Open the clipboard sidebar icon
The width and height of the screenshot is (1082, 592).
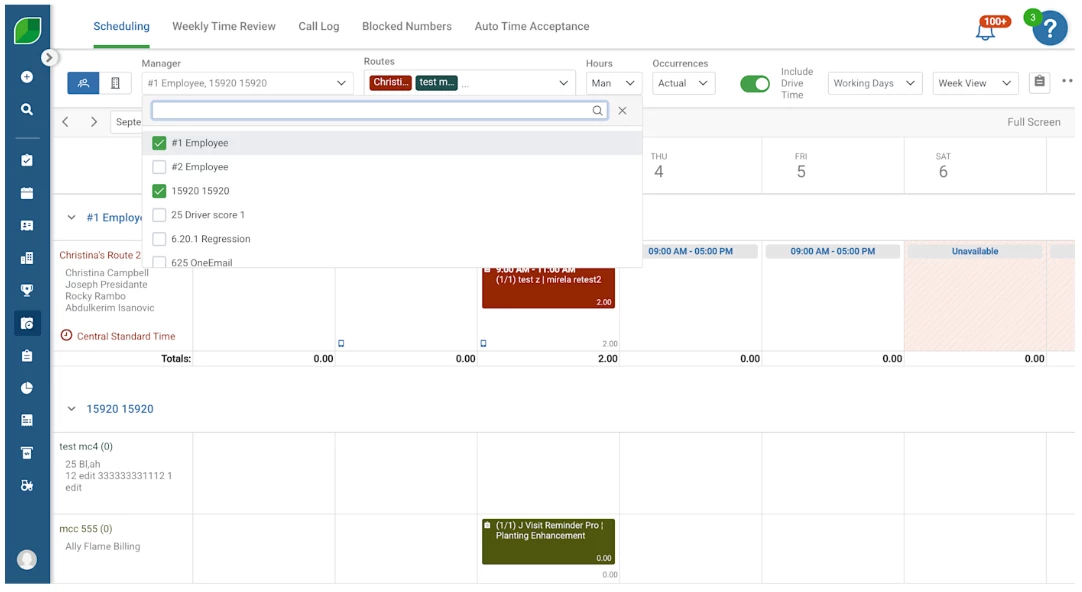coord(27,355)
